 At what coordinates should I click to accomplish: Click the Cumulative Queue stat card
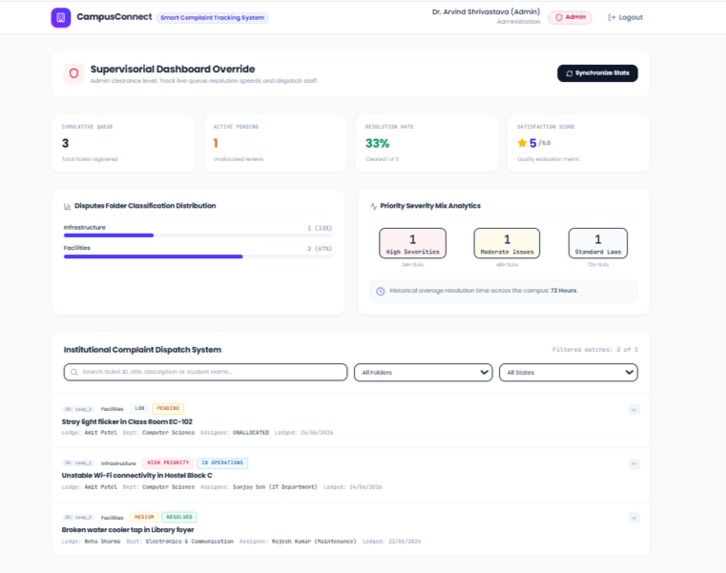123,143
